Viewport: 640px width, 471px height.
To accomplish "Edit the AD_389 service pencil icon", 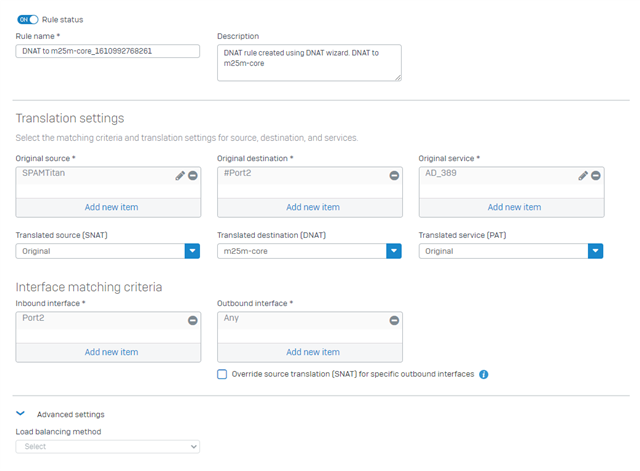I will pos(582,176).
